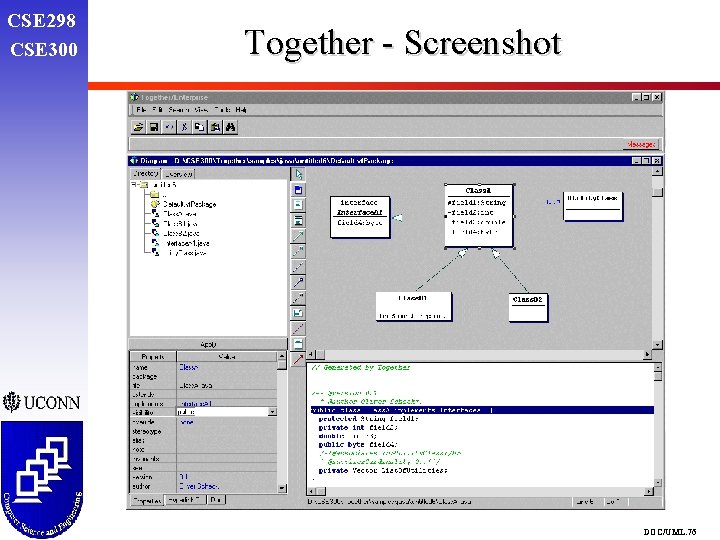Select the Interface tool below the Class tool
The width and height of the screenshot is (720, 540).
[x=298, y=205]
